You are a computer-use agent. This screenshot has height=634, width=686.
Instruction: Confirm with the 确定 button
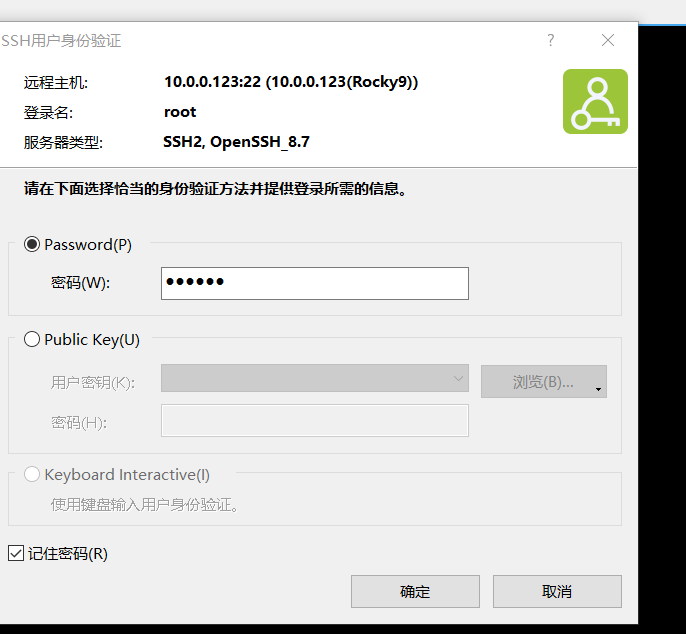pos(415,592)
